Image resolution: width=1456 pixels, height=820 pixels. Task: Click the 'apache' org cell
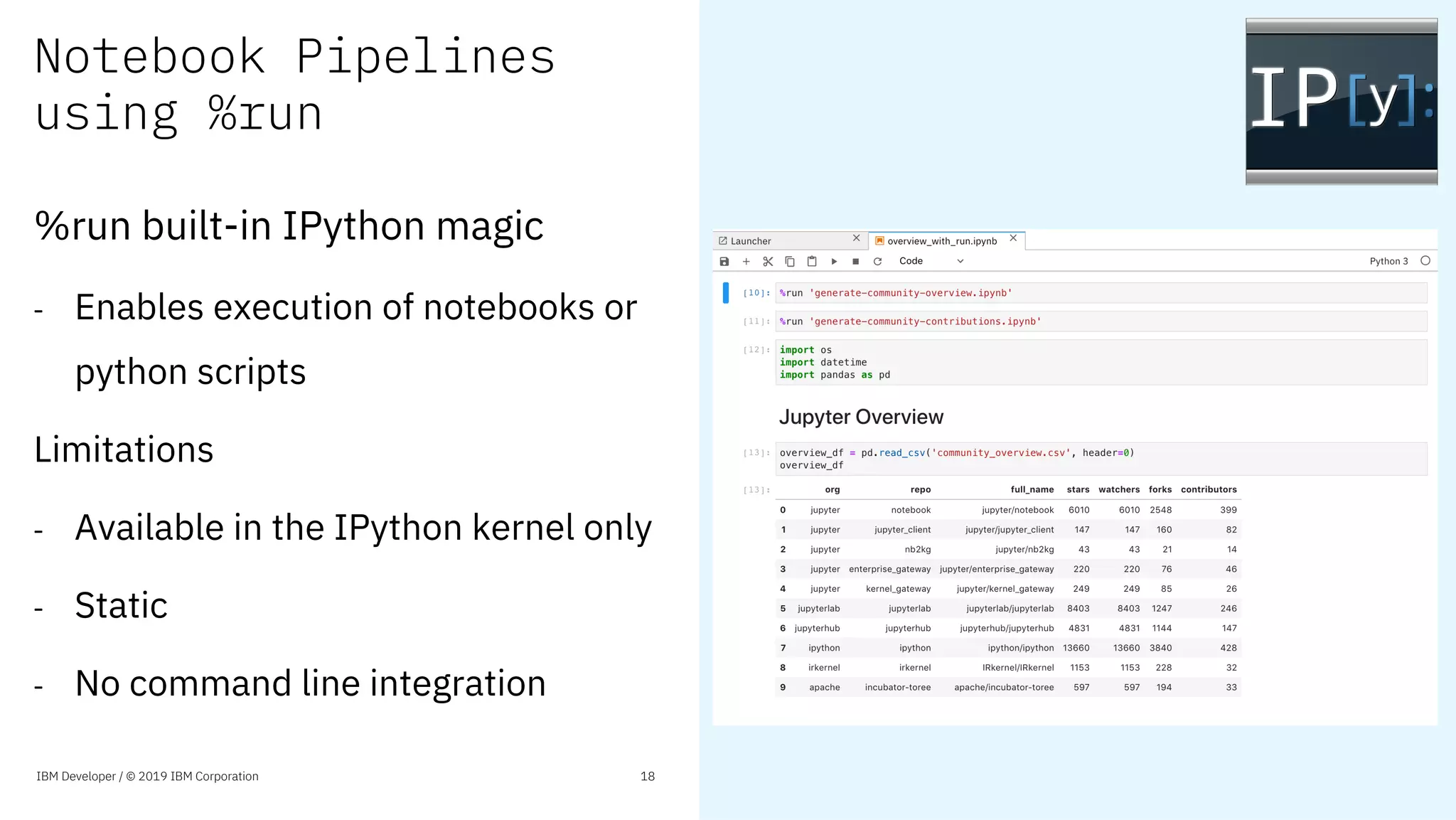[825, 687]
